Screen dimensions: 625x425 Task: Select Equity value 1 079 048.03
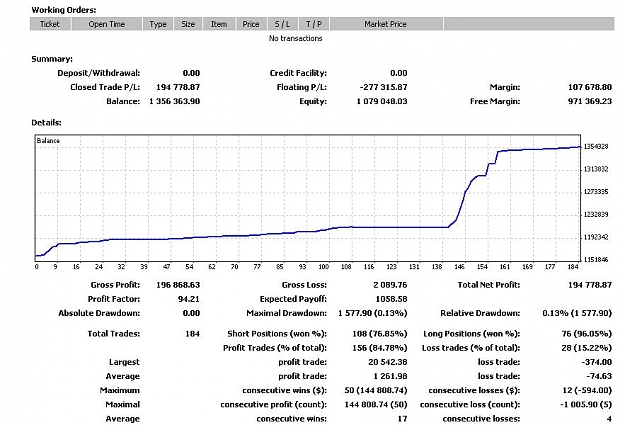point(382,101)
